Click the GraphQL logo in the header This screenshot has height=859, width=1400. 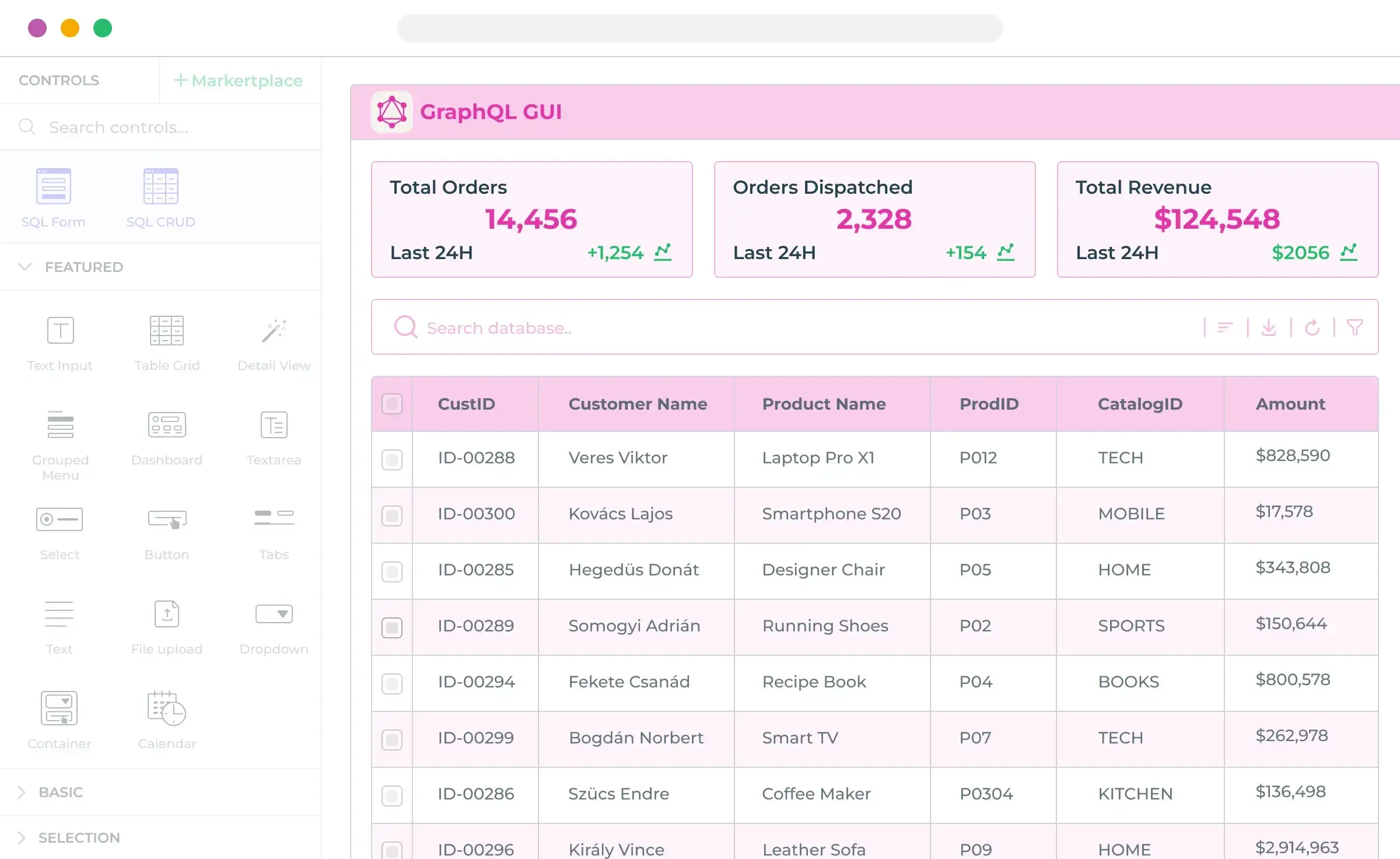click(x=391, y=111)
